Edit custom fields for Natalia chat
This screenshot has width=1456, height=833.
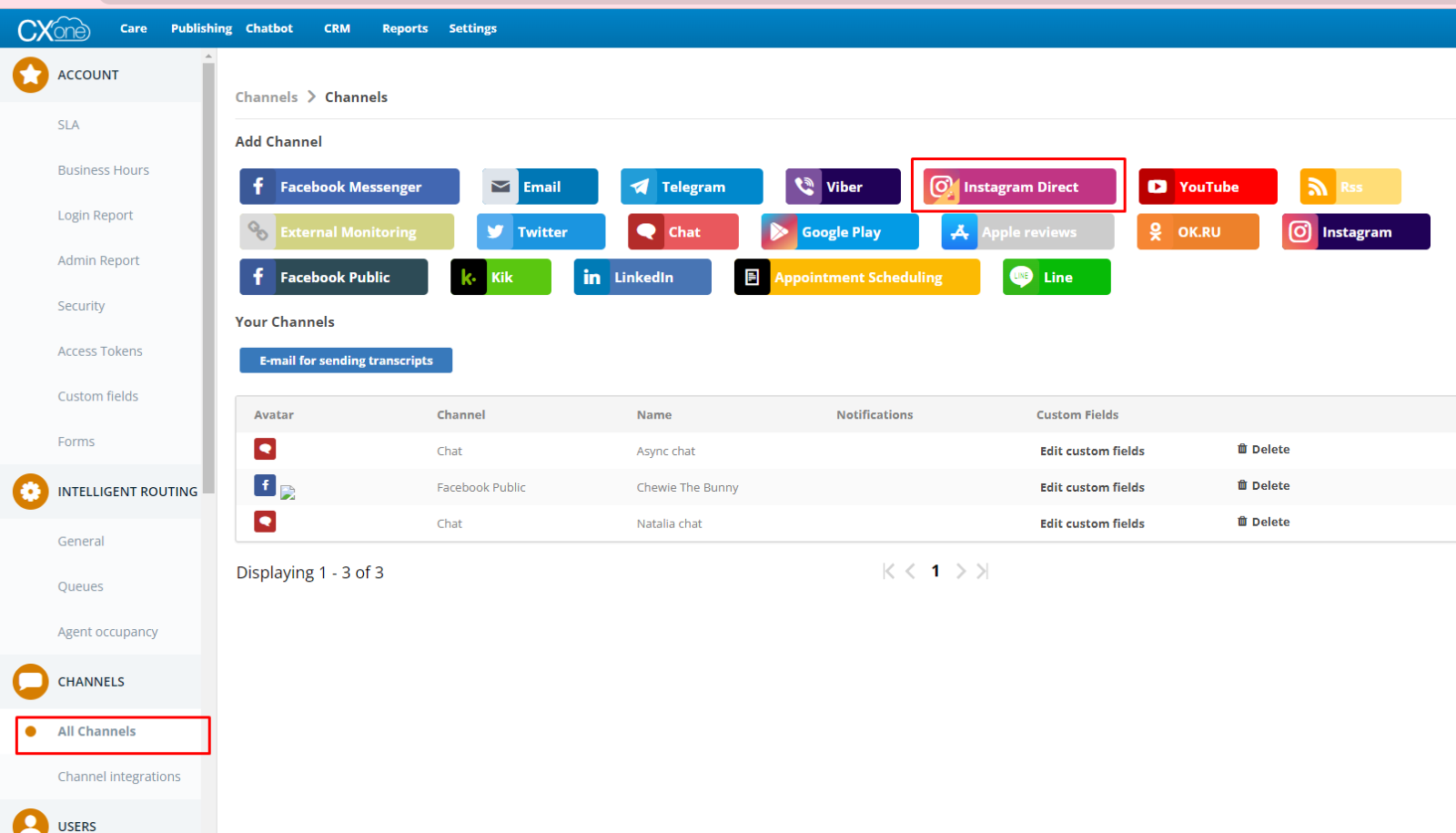1092,523
